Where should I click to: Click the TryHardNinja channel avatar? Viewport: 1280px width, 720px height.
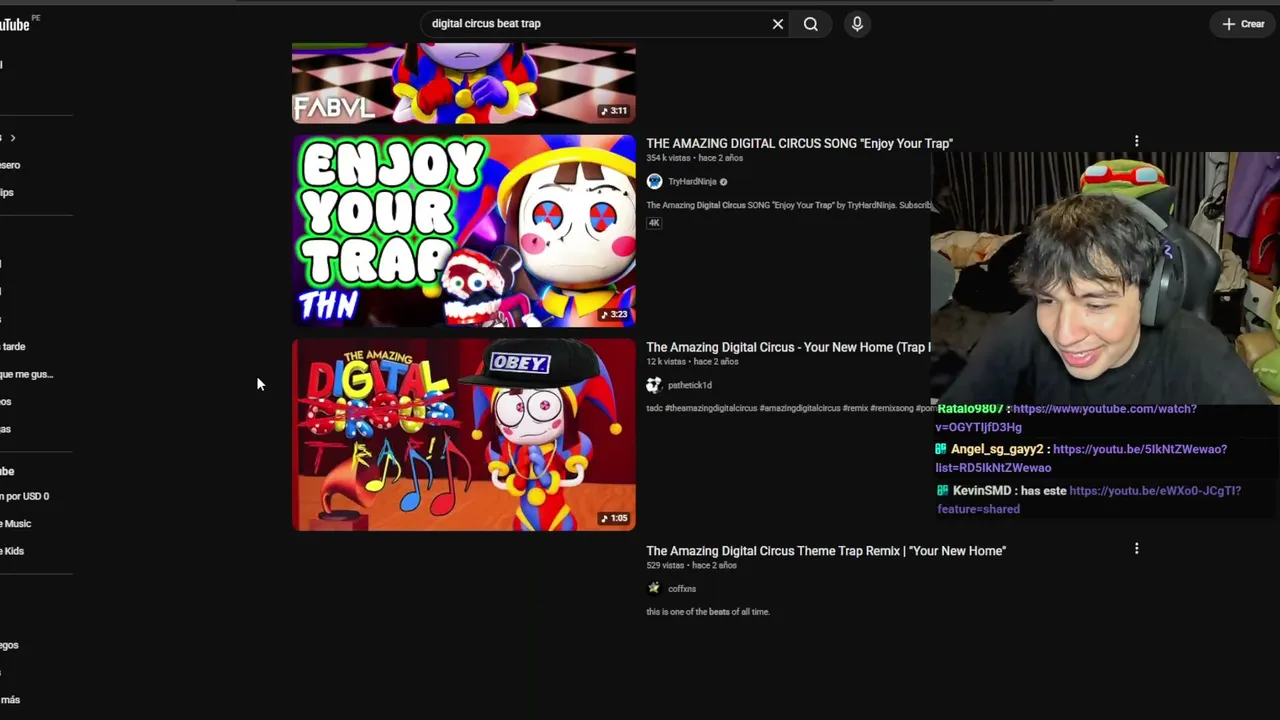point(654,181)
